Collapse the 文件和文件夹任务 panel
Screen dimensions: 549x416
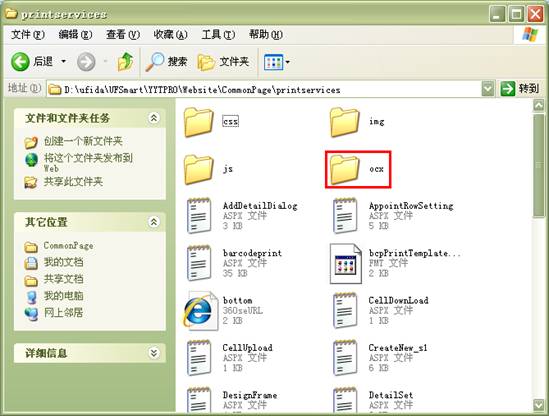click(154, 118)
